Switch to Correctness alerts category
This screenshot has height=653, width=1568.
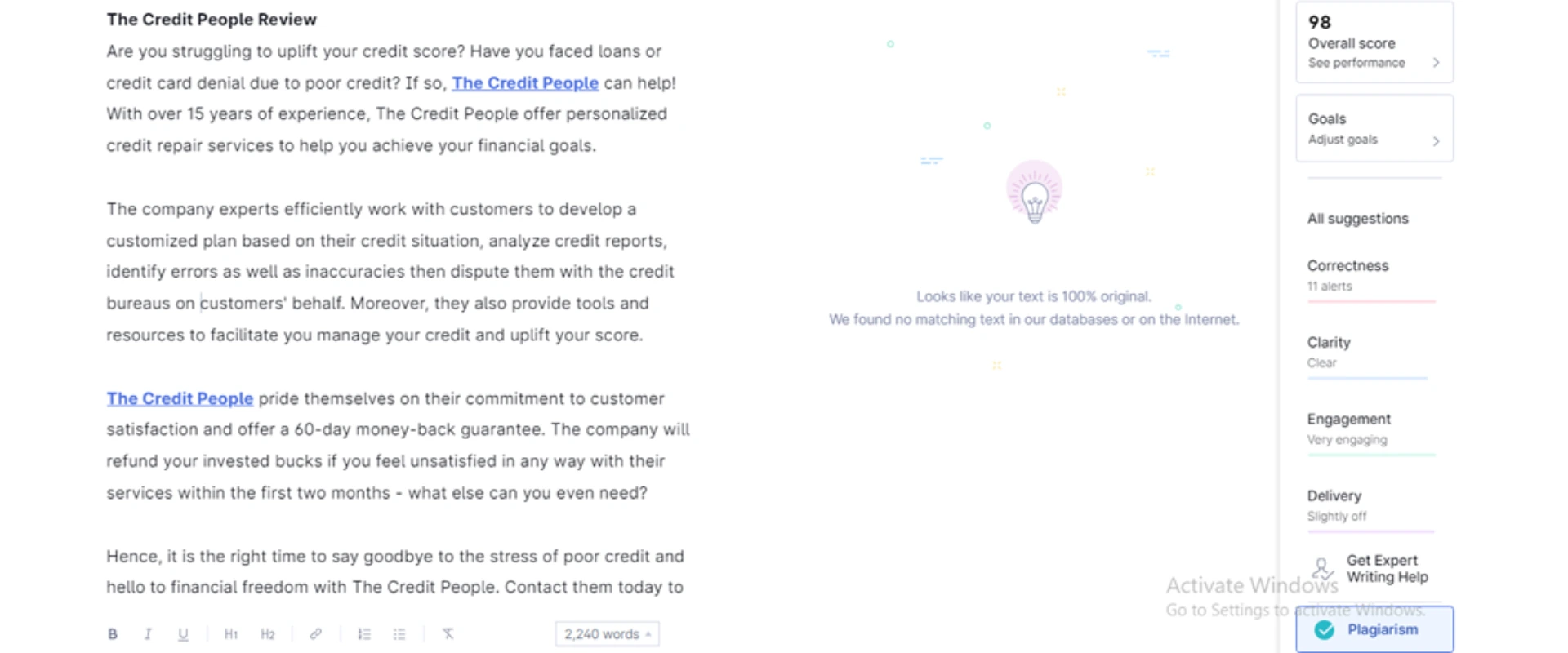pyautogui.click(x=1347, y=274)
